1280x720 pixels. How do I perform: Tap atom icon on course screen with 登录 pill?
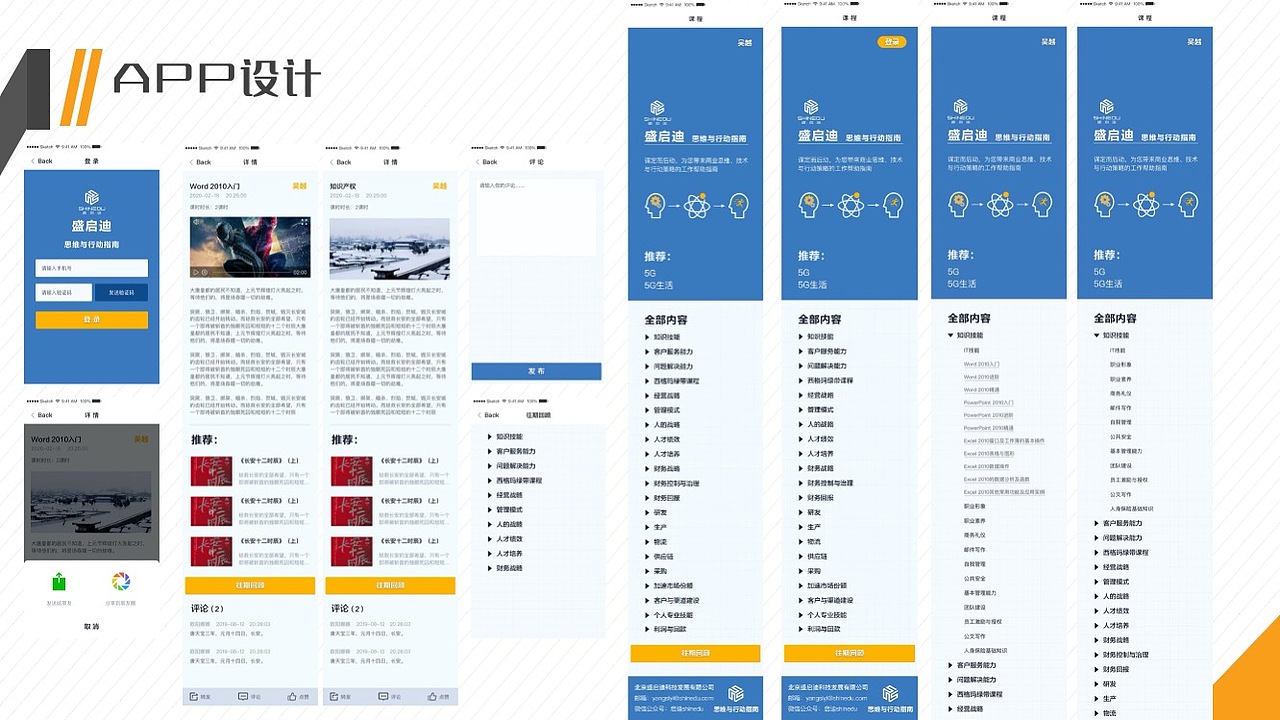[x=850, y=206]
